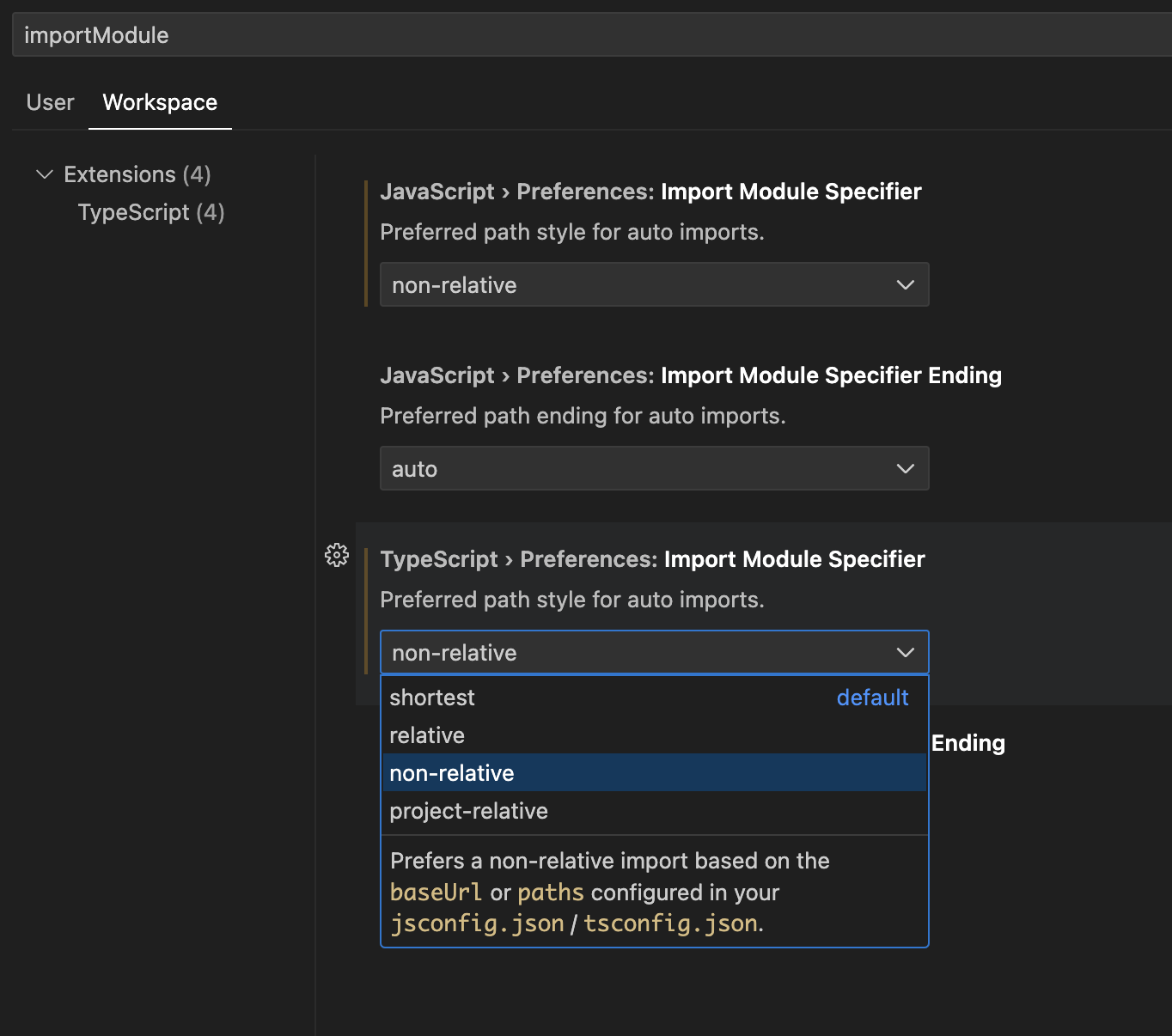Open JavaScript Import Module Specifier Ending dropdown
Viewport: 1172px width, 1036px height.
click(x=653, y=468)
